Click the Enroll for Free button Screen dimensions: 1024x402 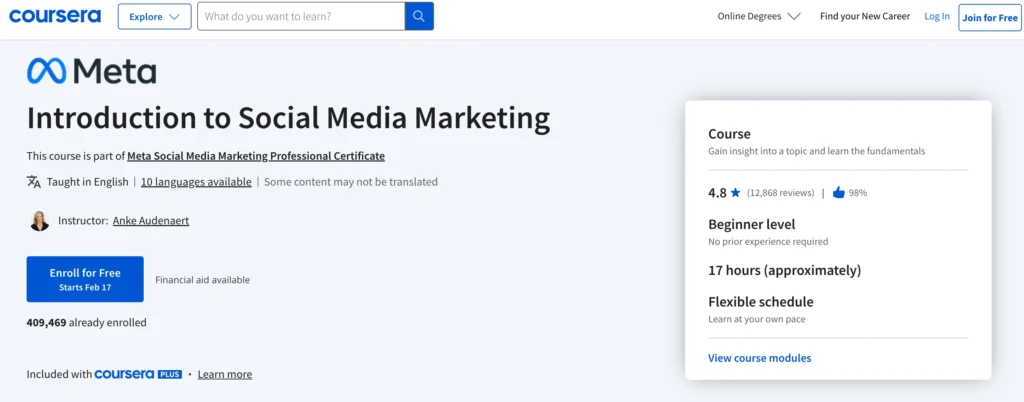tap(85, 279)
